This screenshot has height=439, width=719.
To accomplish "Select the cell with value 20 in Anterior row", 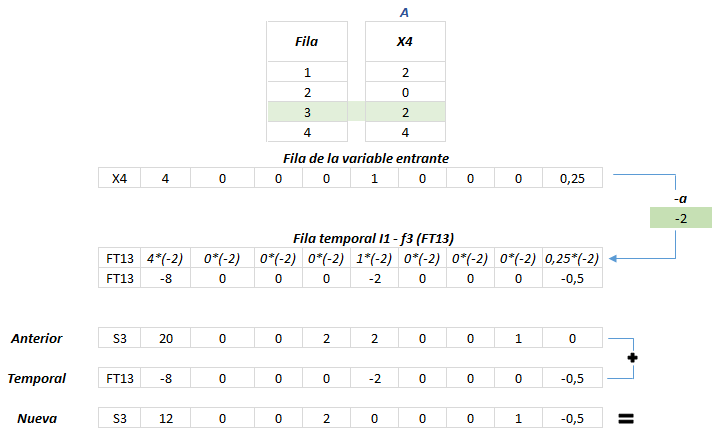I will 165,339.
